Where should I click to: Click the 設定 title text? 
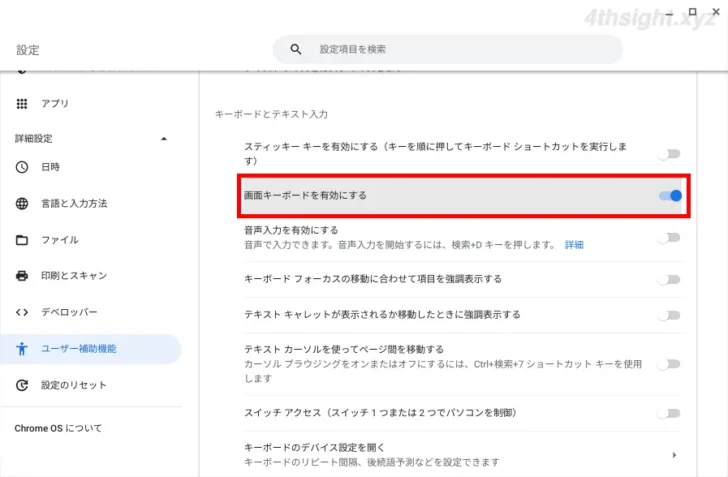pyautogui.click(x=27, y=50)
